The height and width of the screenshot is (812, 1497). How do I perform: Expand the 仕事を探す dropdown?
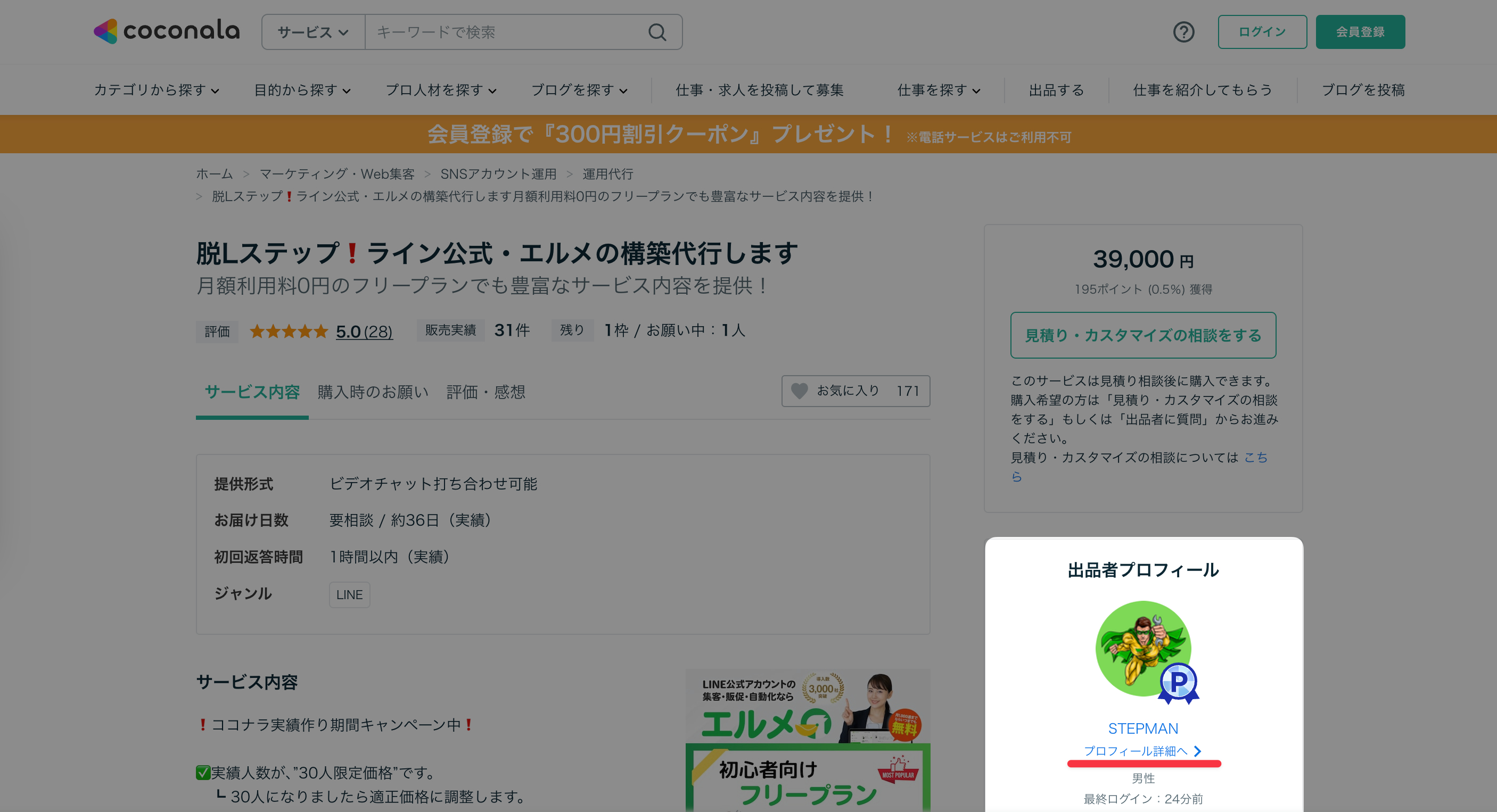pos(939,90)
